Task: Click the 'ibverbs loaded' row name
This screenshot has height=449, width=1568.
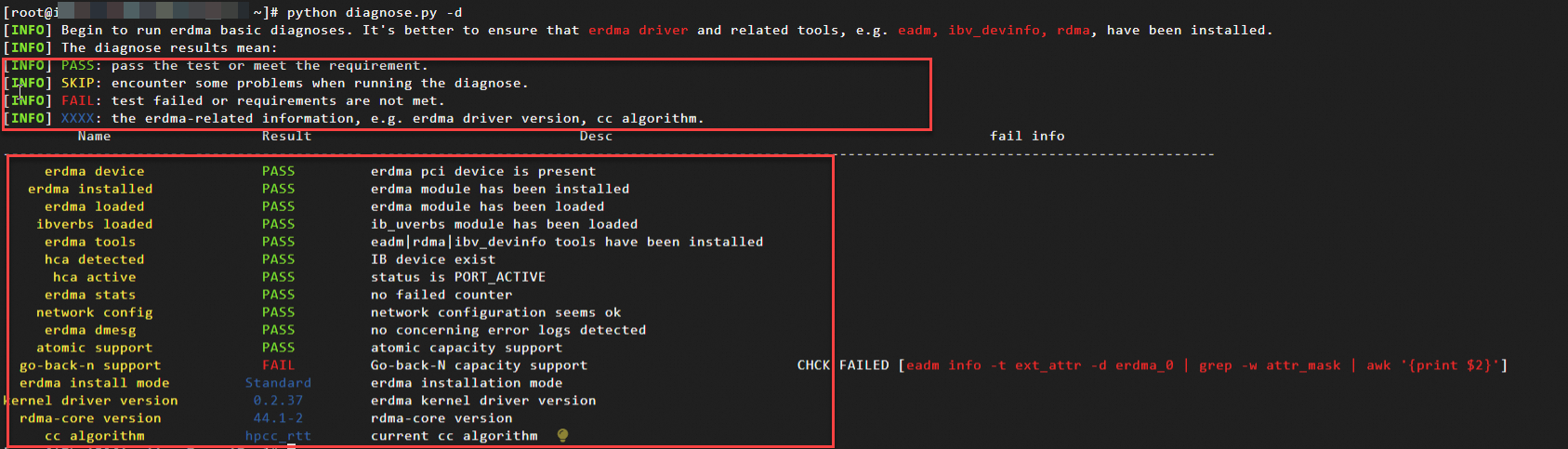Action: point(95,224)
